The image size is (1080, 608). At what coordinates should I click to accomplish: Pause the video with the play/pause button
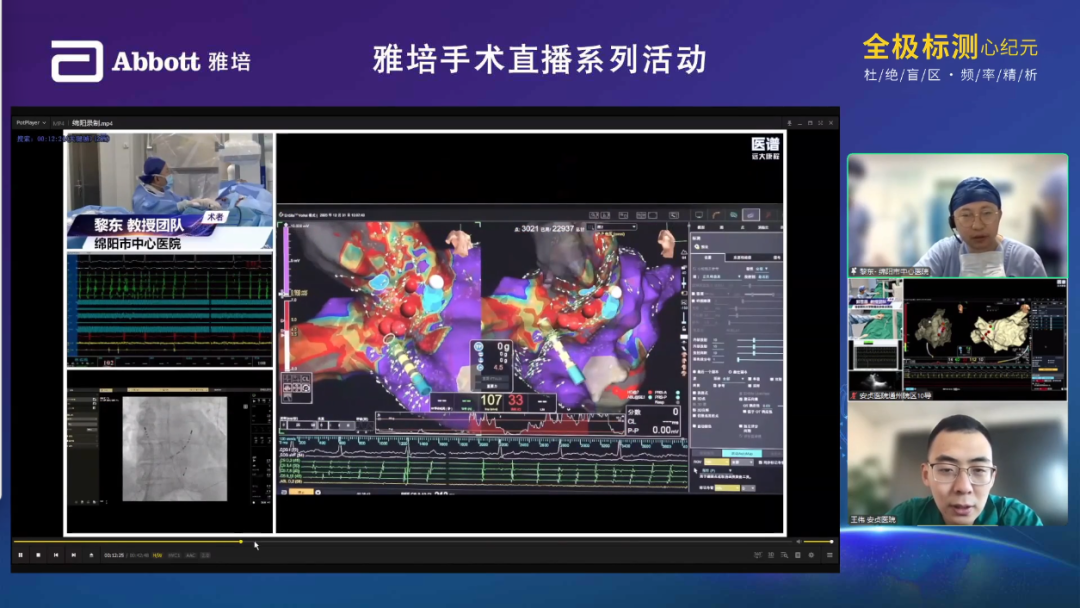coord(20,554)
